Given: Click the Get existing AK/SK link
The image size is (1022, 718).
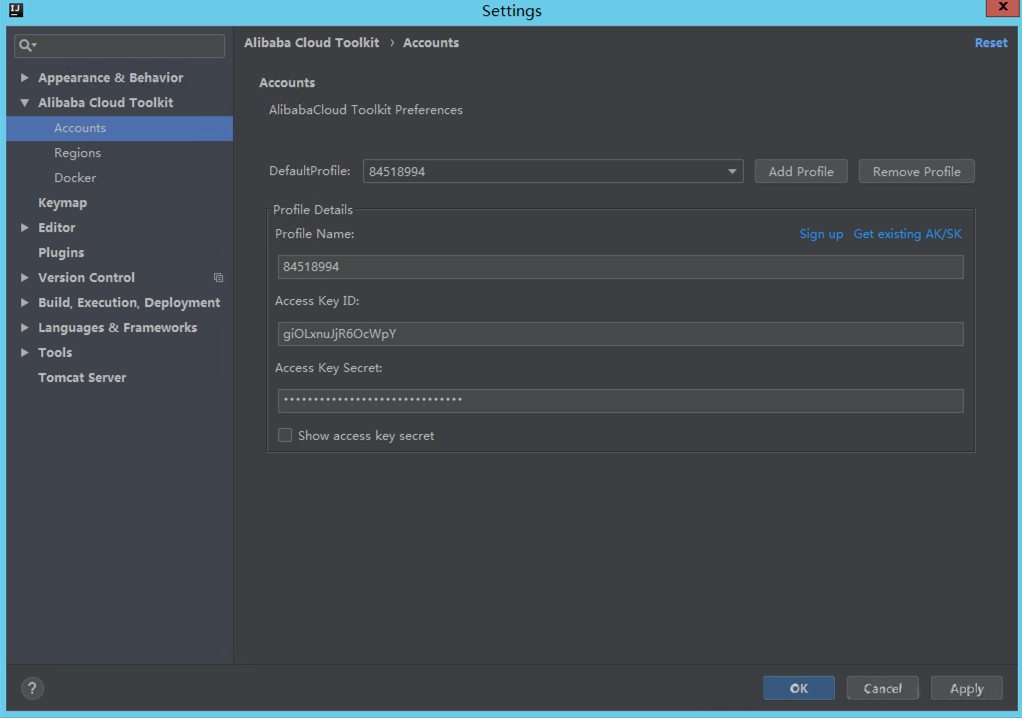Looking at the screenshot, I should coord(907,234).
